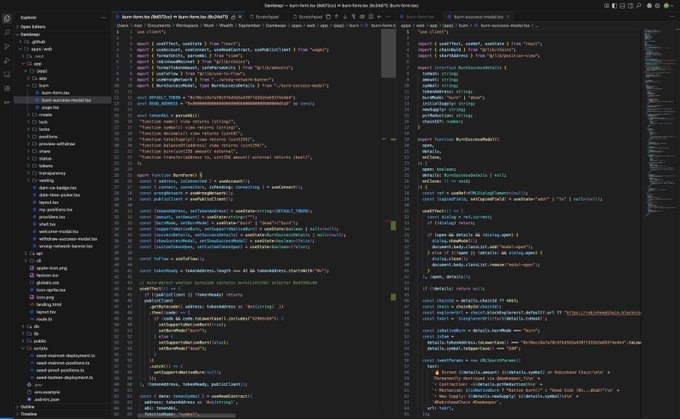Open globals.css file
The image size is (680, 419).
tap(47, 282)
